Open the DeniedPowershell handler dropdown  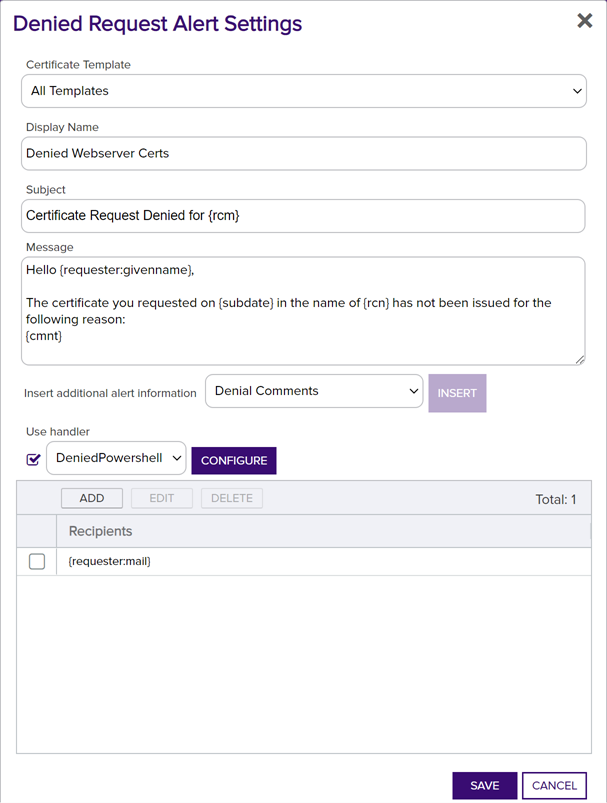(116, 458)
